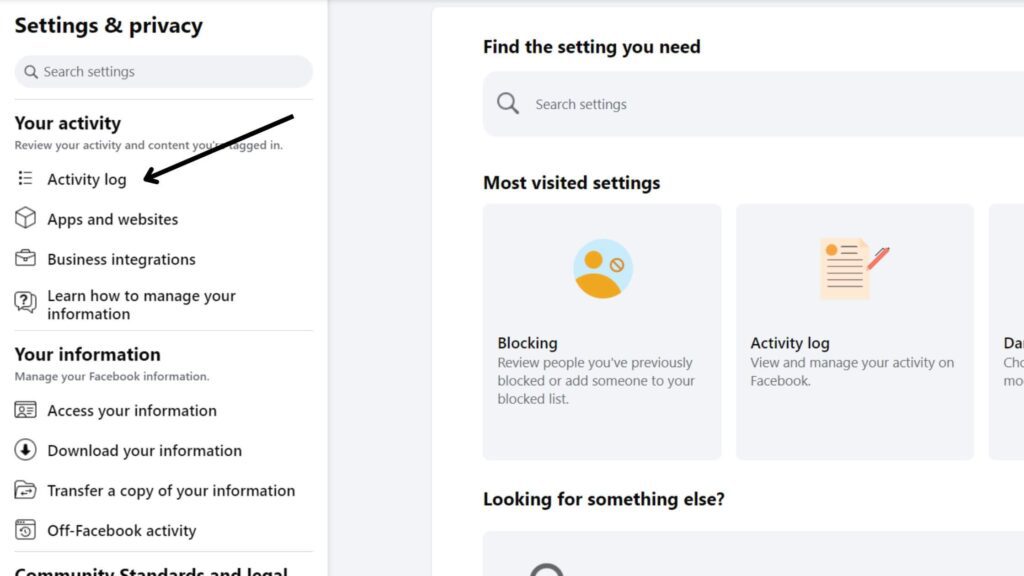Open Apps and websites settings
The width and height of the screenshot is (1024, 576).
tap(113, 219)
